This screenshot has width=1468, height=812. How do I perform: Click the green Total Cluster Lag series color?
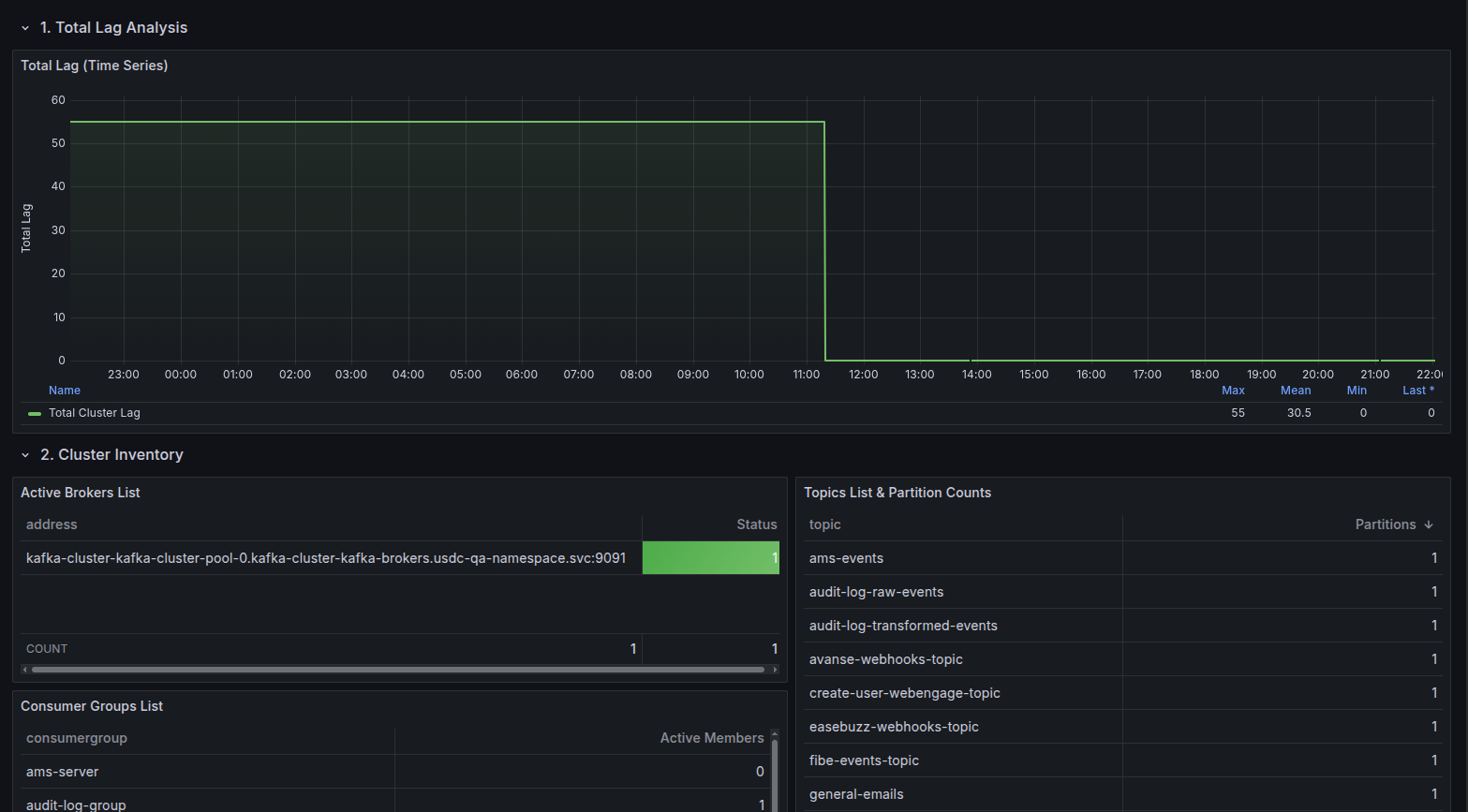pos(35,413)
